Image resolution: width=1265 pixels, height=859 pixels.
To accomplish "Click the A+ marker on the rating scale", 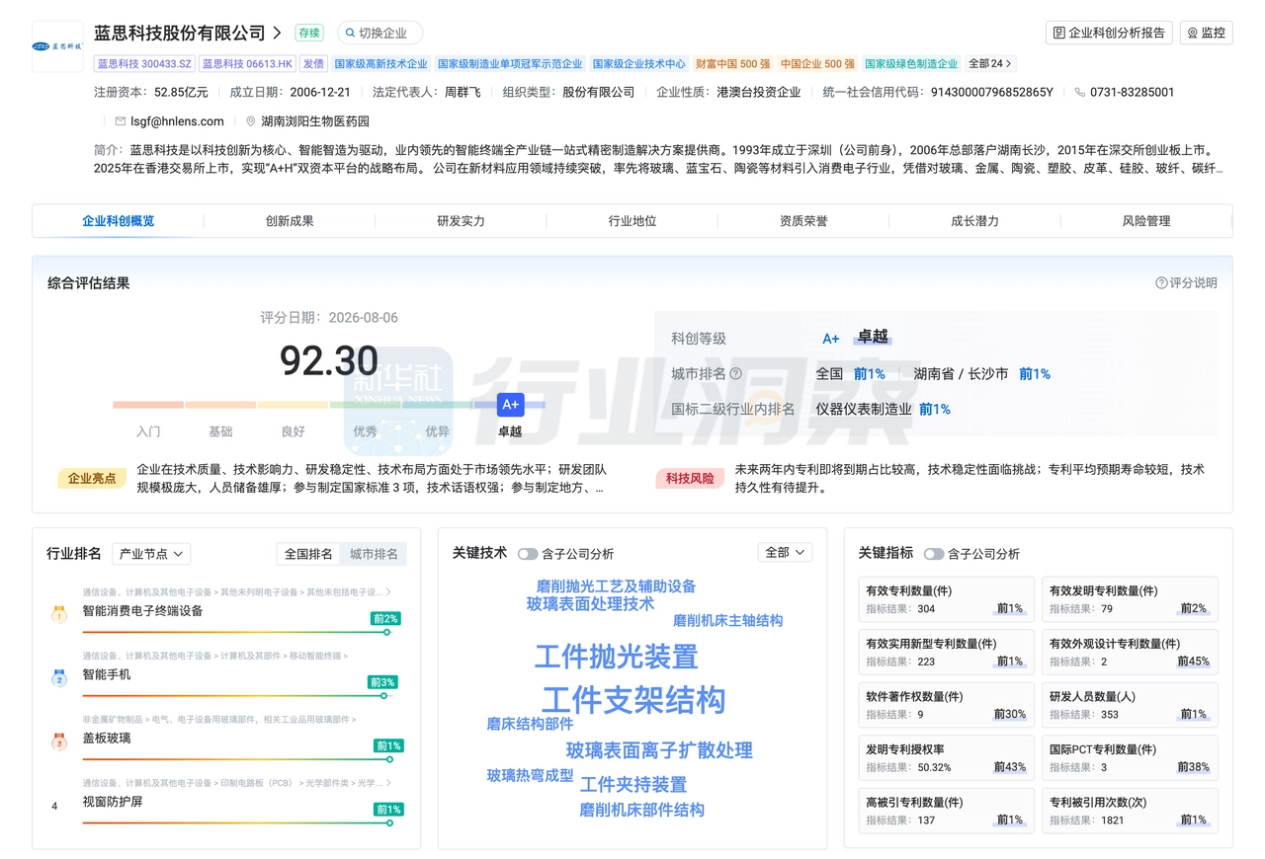I will click(510, 404).
